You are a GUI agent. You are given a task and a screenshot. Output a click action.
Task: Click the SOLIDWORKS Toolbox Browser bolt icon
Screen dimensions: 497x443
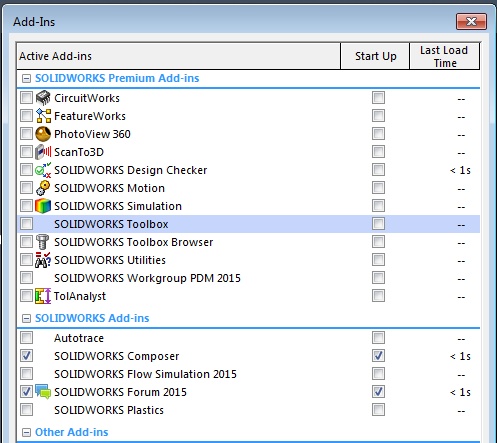[42, 242]
